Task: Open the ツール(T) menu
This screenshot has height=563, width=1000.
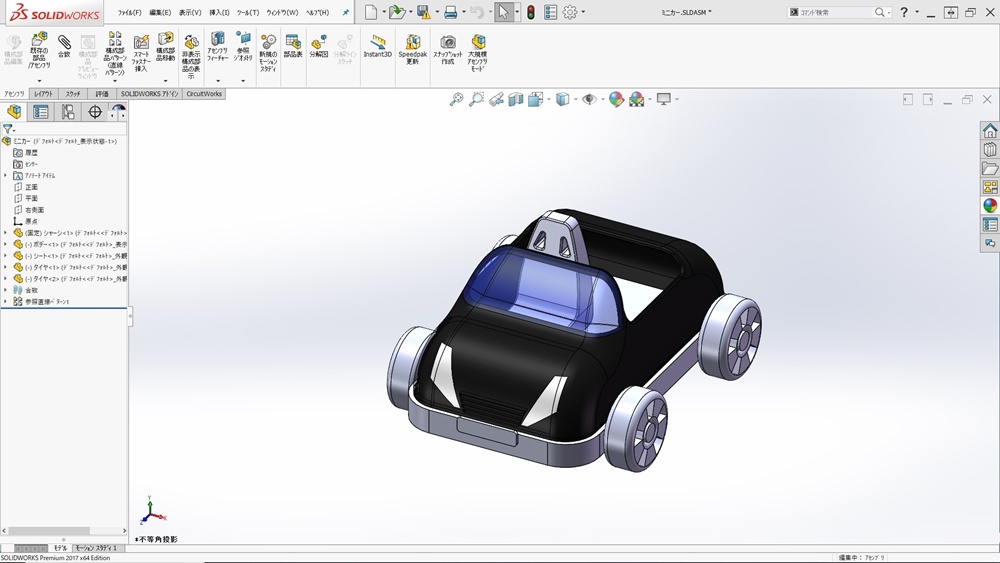Action: [247, 13]
